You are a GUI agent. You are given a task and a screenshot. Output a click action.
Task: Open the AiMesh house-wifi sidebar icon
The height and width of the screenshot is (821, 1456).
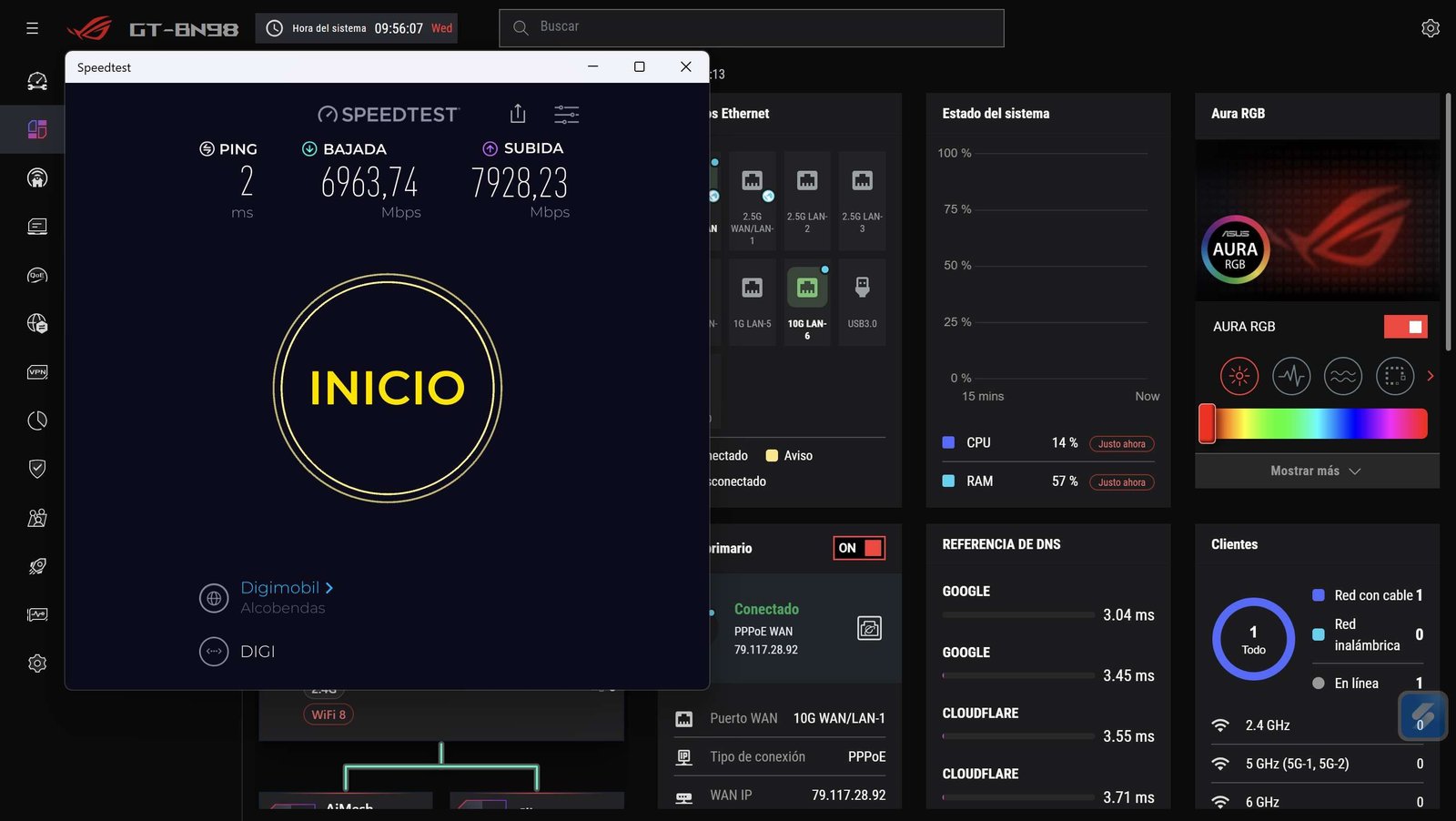click(x=37, y=178)
